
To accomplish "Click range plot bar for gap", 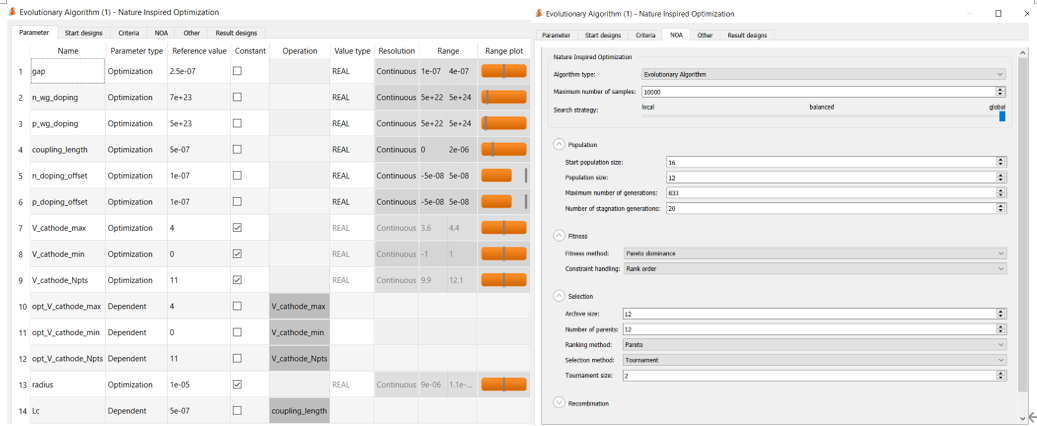I will [504, 71].
